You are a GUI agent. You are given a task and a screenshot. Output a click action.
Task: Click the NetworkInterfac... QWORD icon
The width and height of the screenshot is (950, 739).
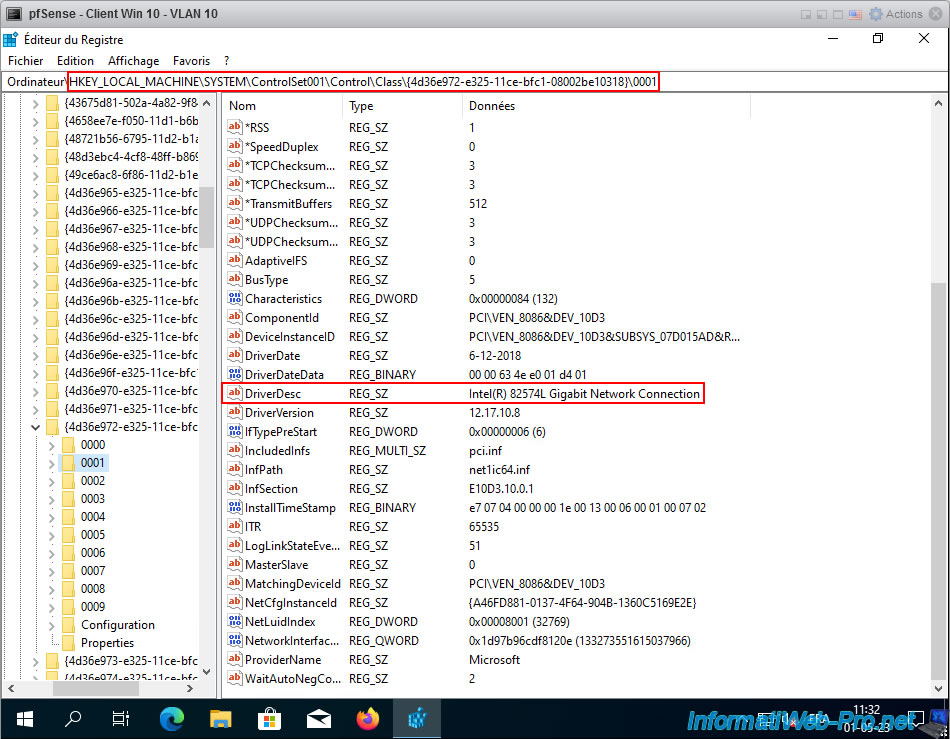coord(234,640)
